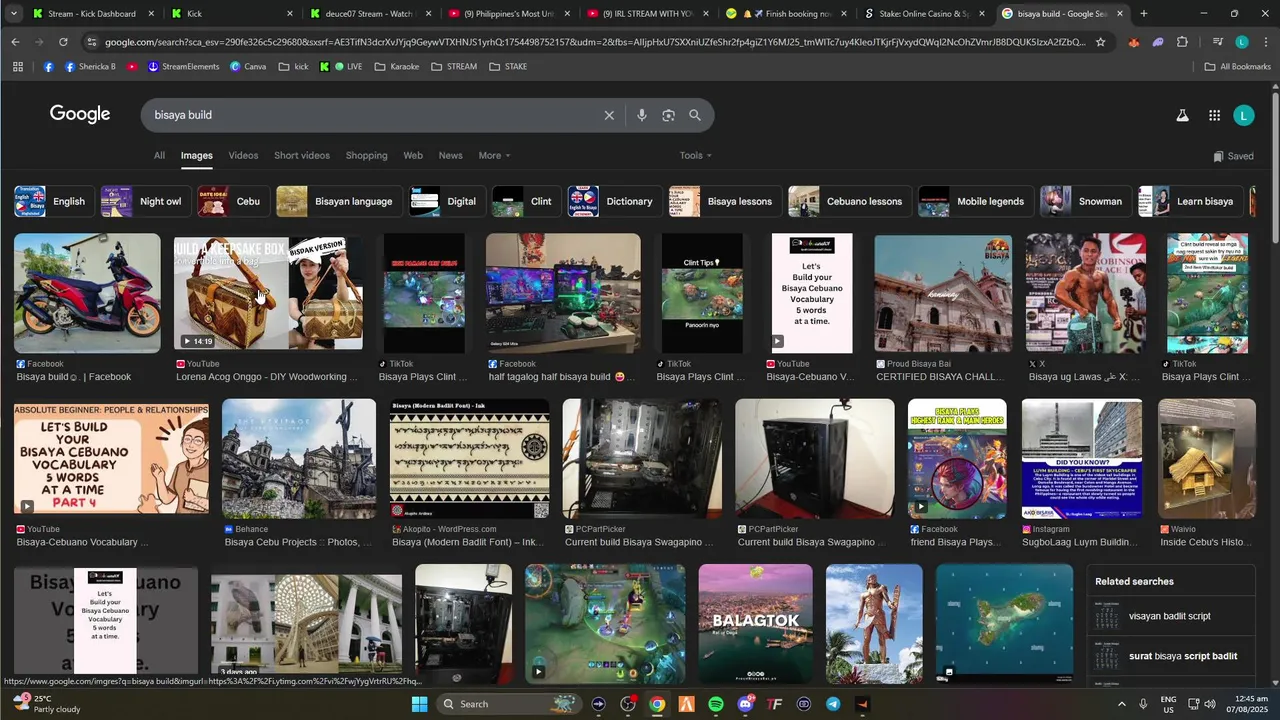Click the magnifying glass search icon
1280x720 pixels.
[695, 115]
